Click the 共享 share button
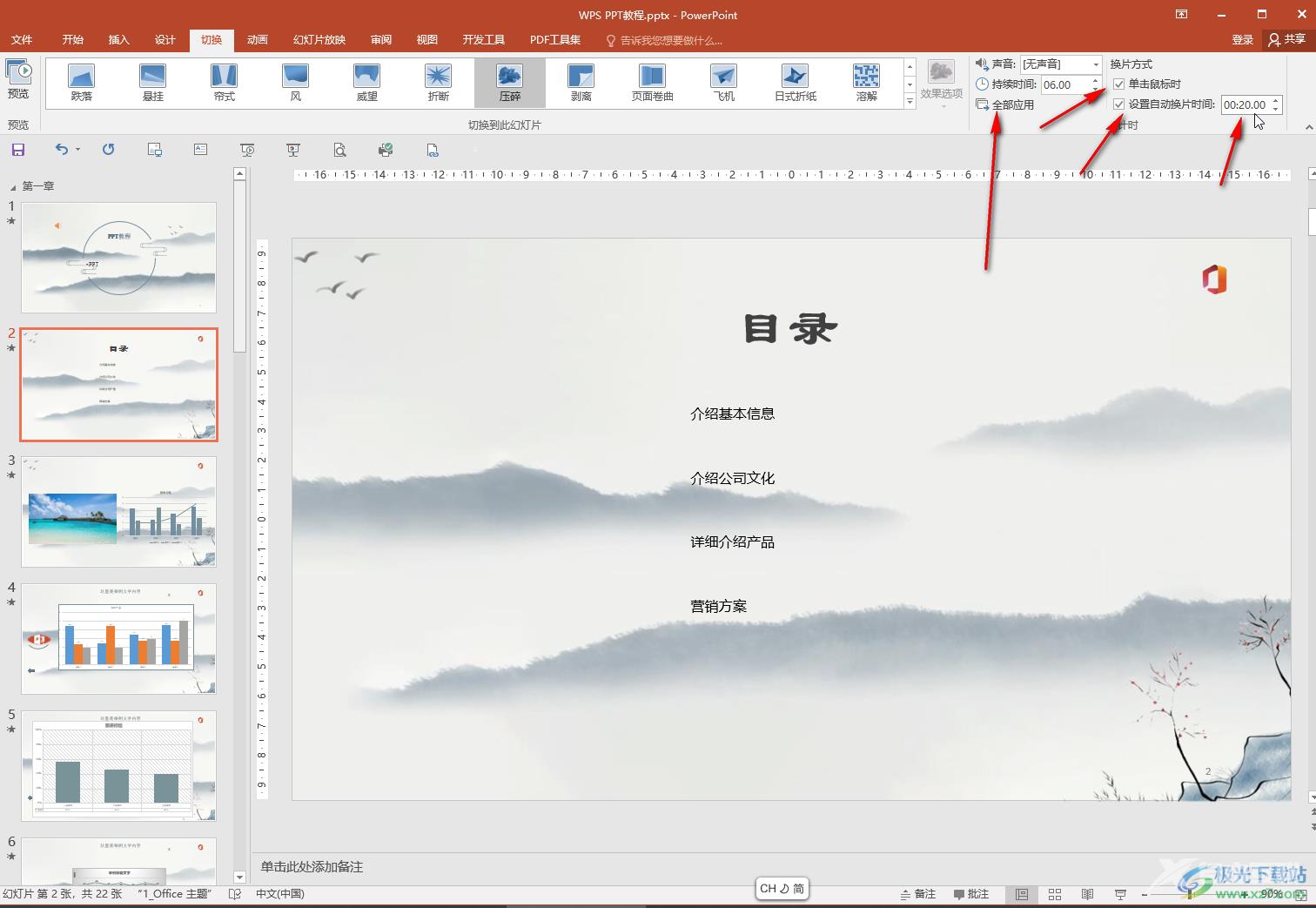1316x908 pixels. point(1287,40)
